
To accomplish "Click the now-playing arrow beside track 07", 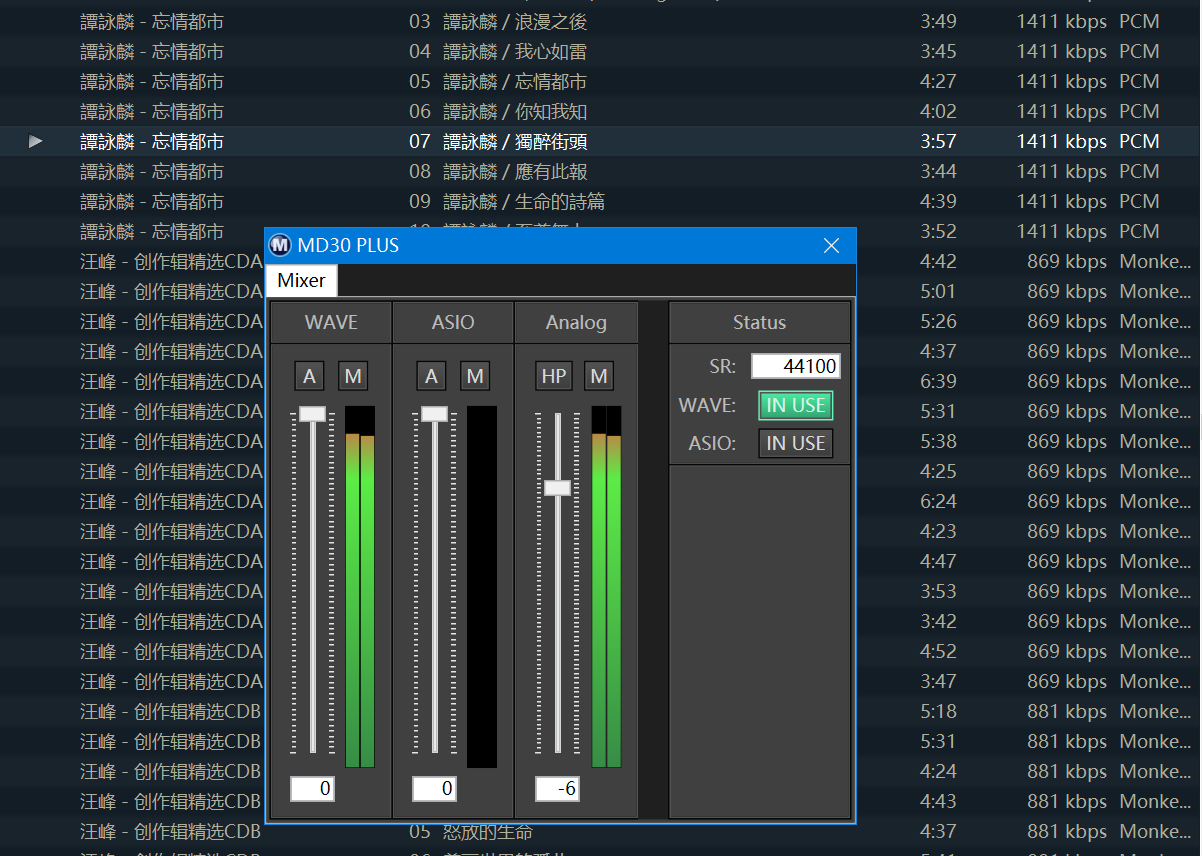I will (x=36, y=141).
